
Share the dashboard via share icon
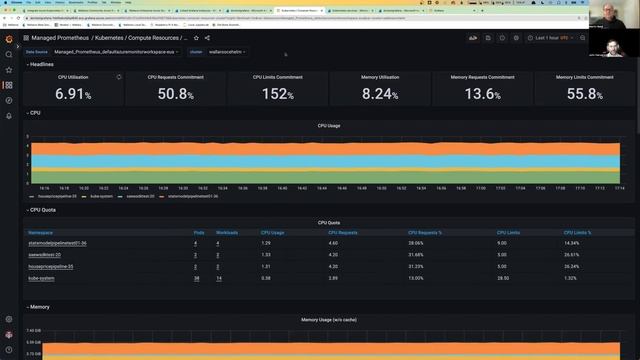[207, 38]
